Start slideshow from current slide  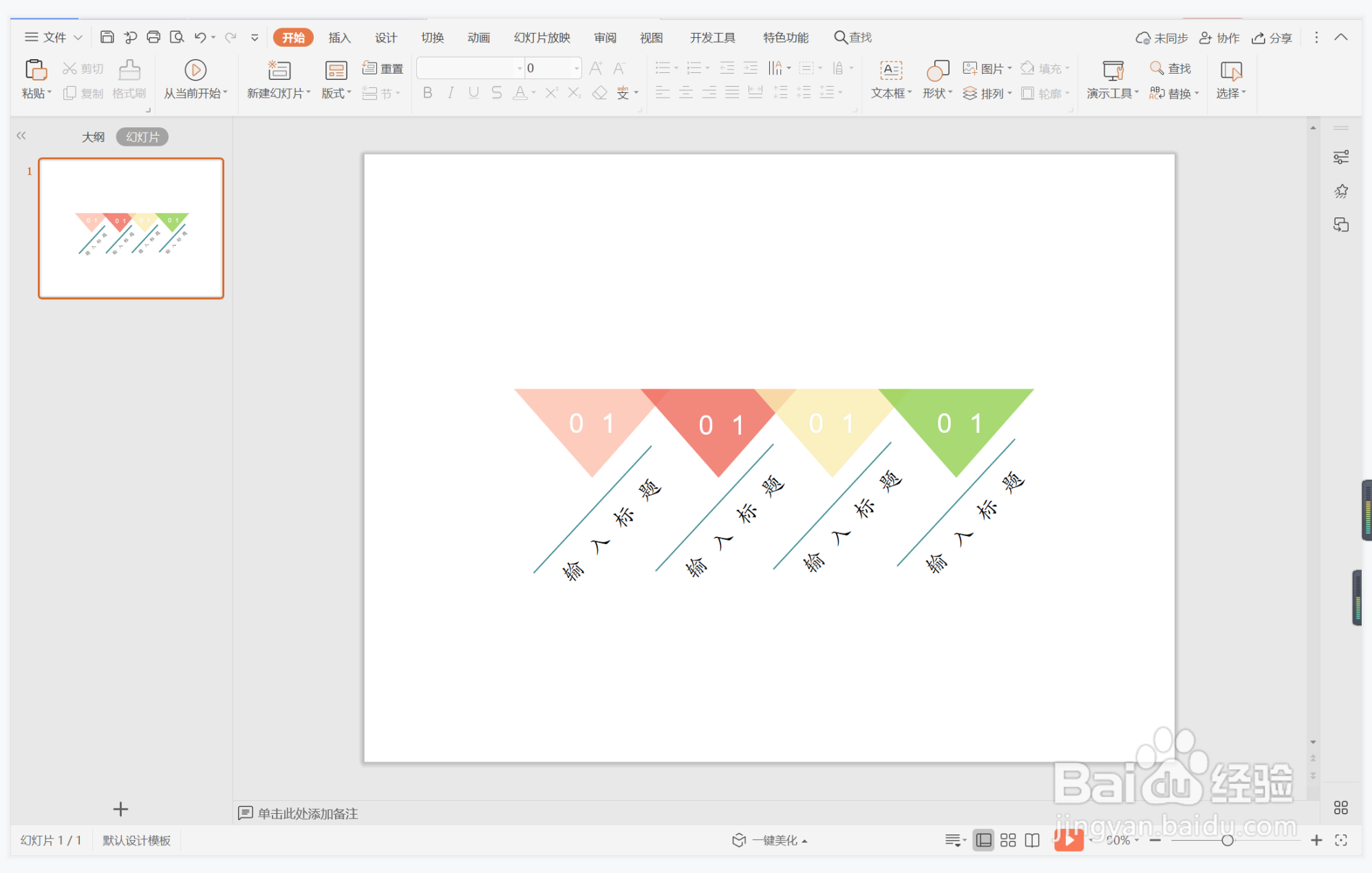tap(195, 70)
